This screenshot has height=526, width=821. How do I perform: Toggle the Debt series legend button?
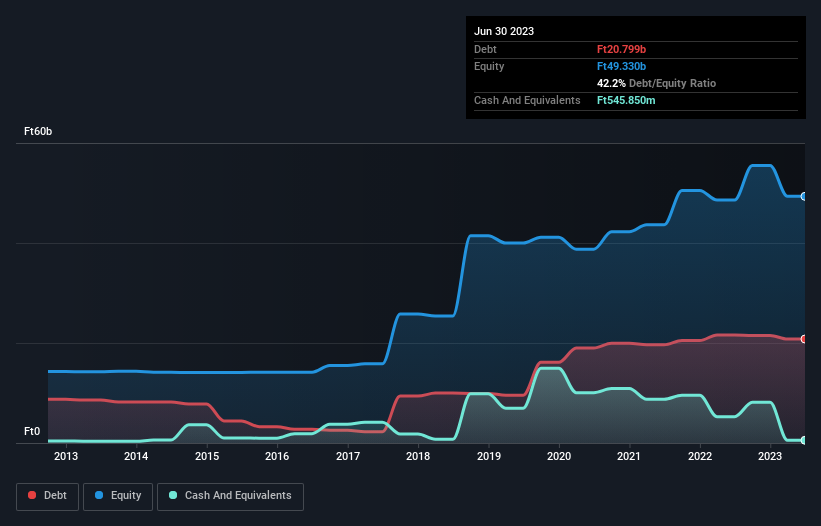click(47, 496)
